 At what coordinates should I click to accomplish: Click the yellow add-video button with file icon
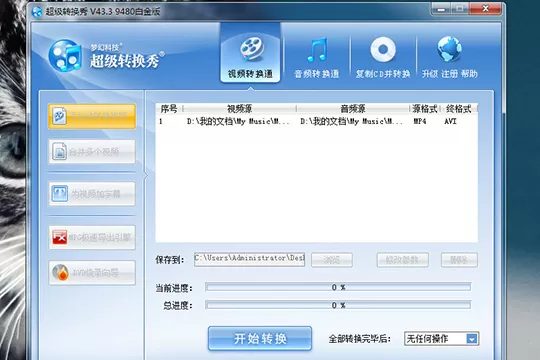click(92, 116)
